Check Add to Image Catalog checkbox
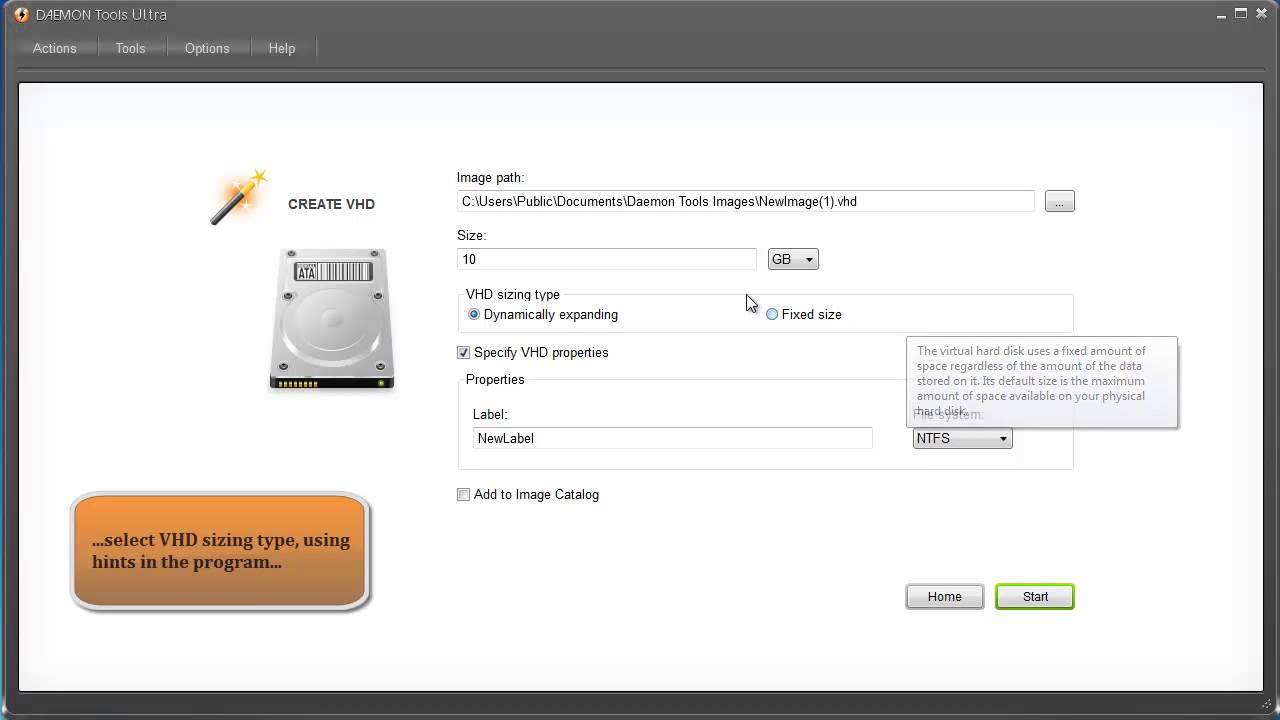The image size is (1280, 720). [x=463, y=494]
